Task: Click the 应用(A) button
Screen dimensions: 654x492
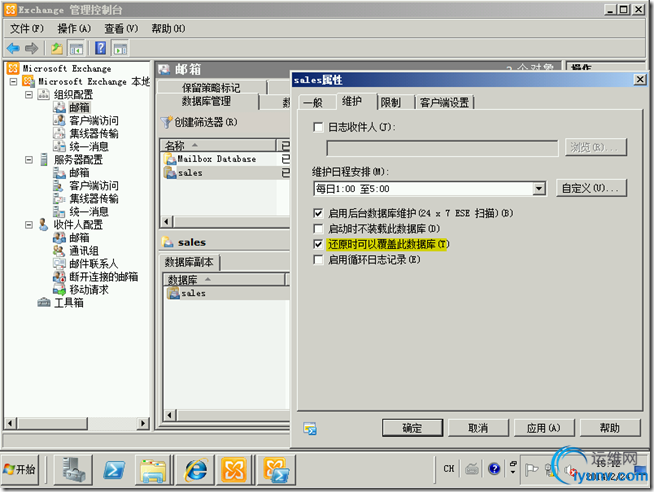Action: pos(544,428)
